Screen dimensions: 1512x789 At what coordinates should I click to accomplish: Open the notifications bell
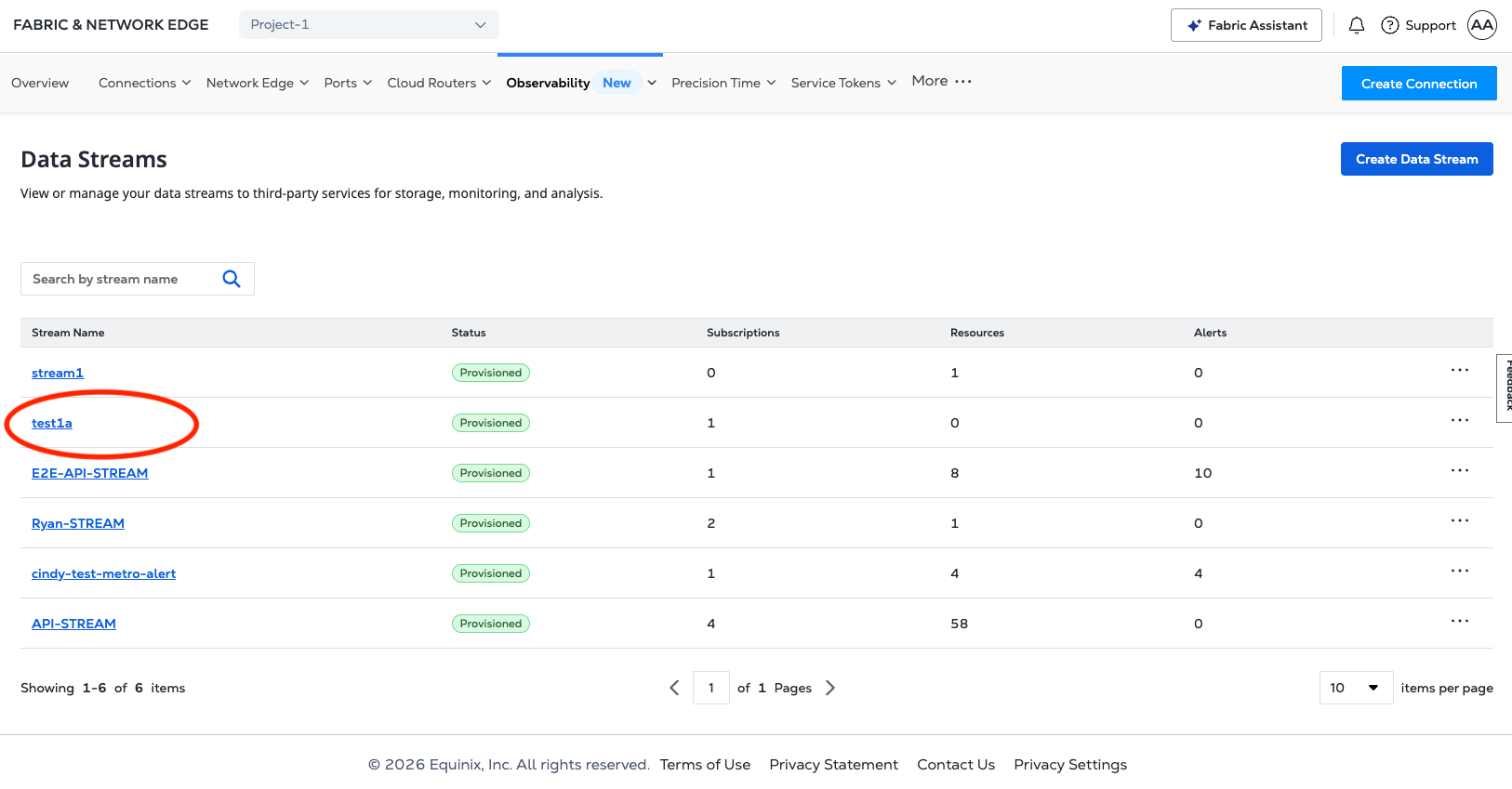(1356, 25)
